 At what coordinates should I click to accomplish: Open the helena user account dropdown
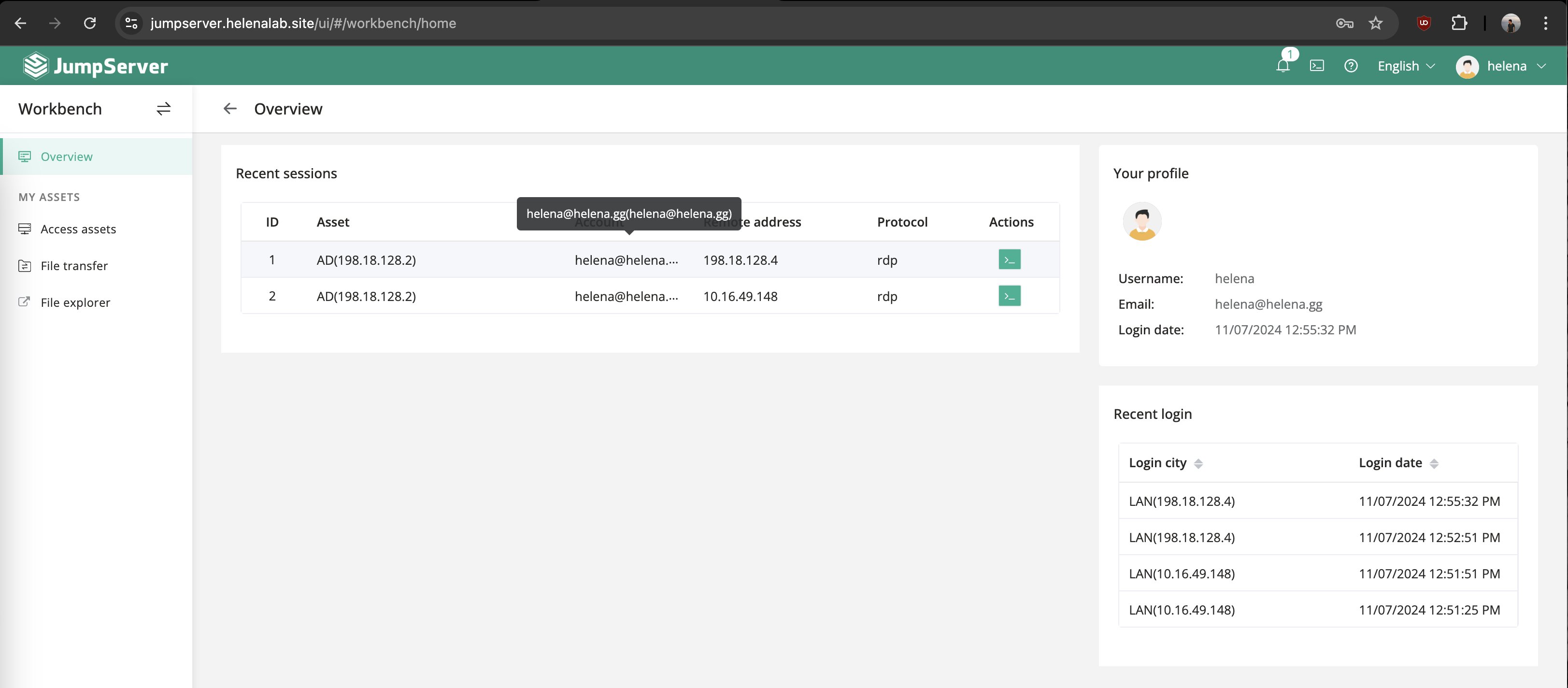click(x=1500, y=66)
